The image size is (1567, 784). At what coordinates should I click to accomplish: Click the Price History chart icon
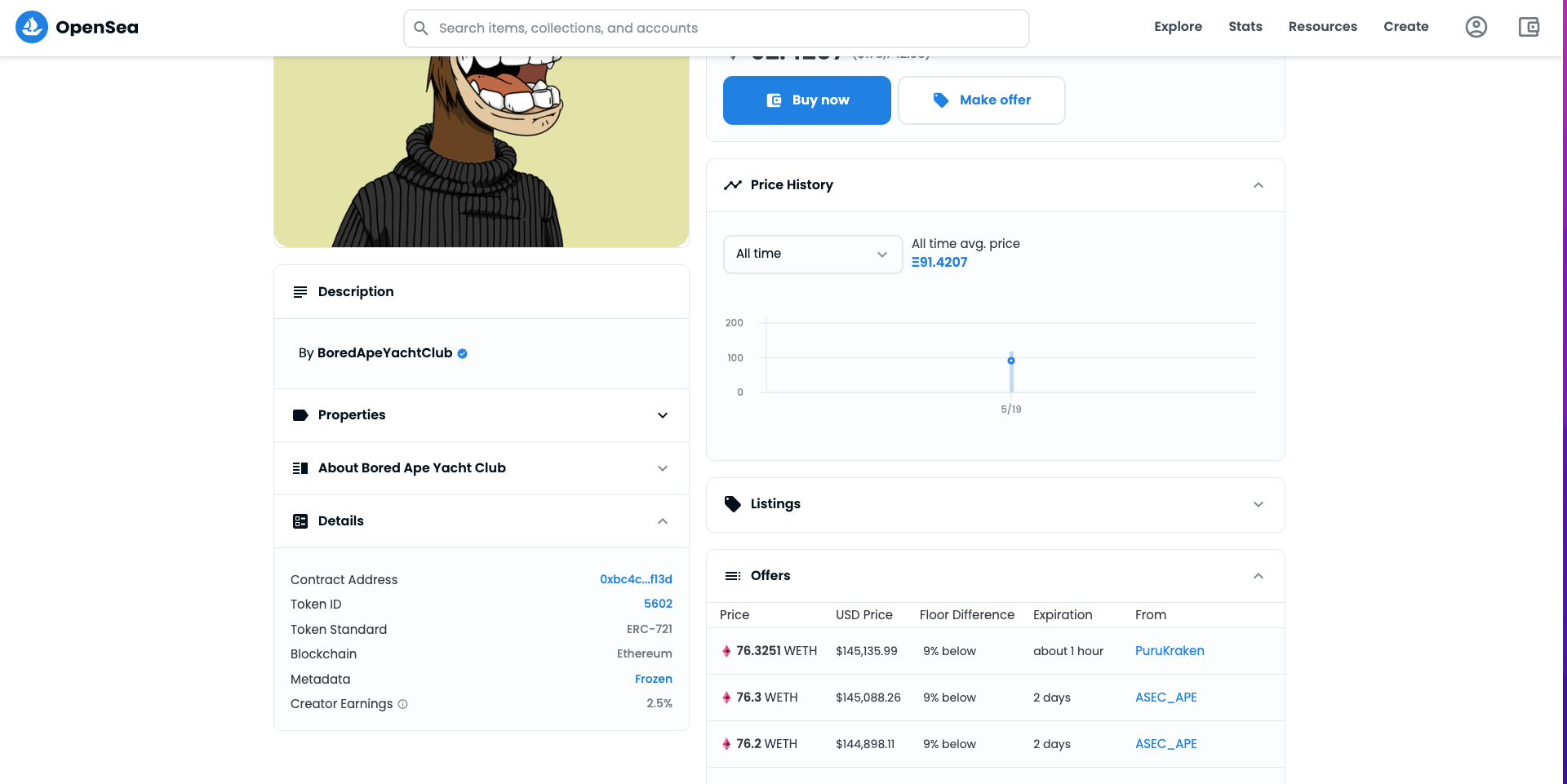732,184
